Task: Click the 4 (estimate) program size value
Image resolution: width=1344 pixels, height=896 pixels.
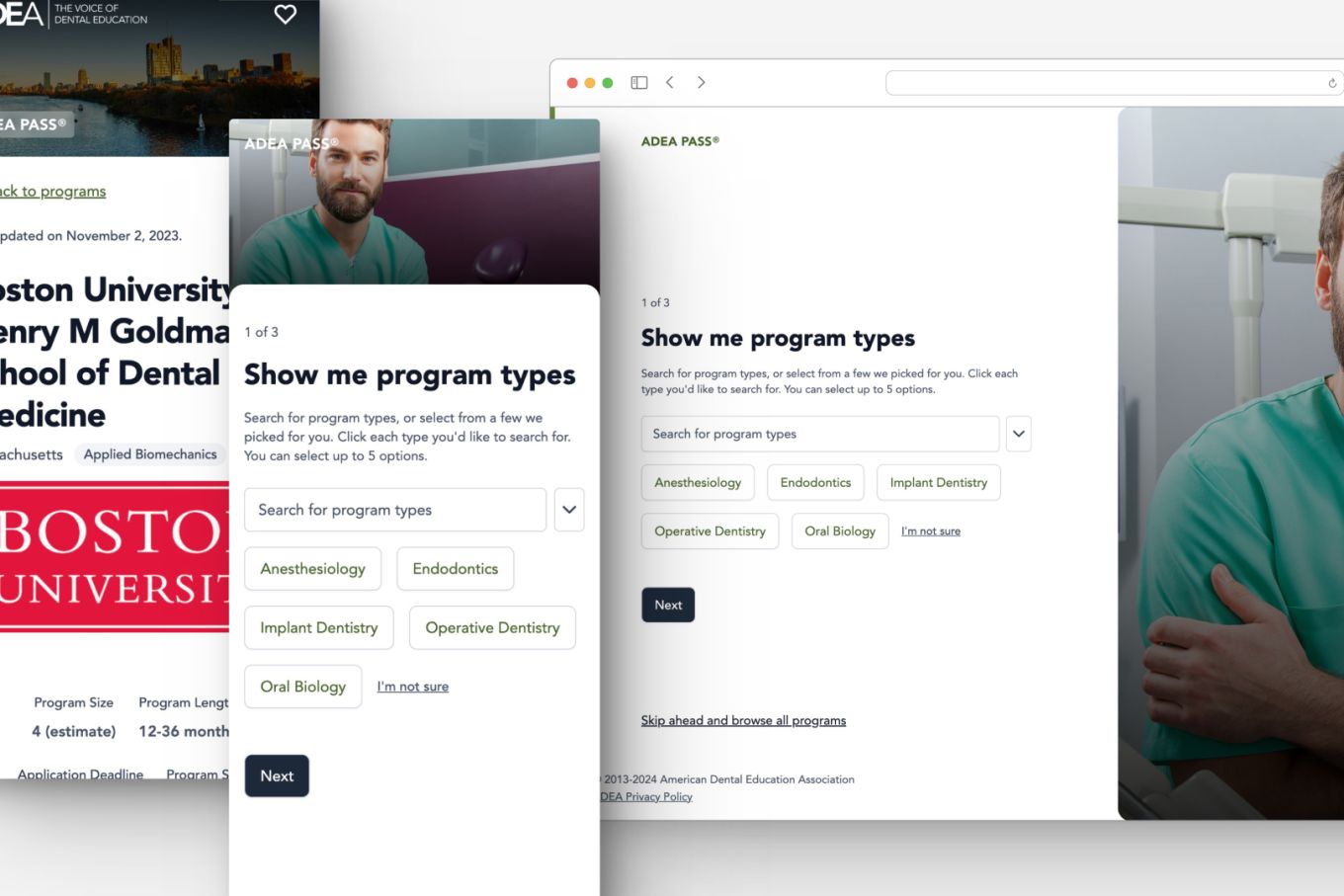Action: tap(74, 731)
